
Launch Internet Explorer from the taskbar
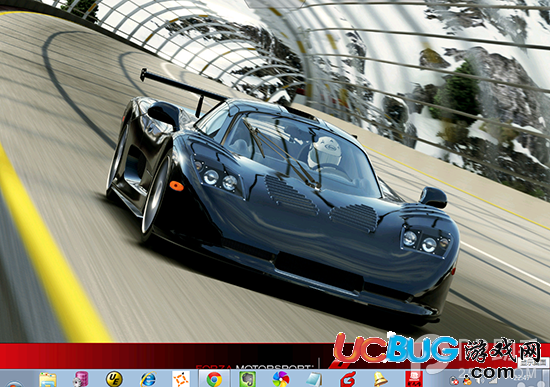148,379
